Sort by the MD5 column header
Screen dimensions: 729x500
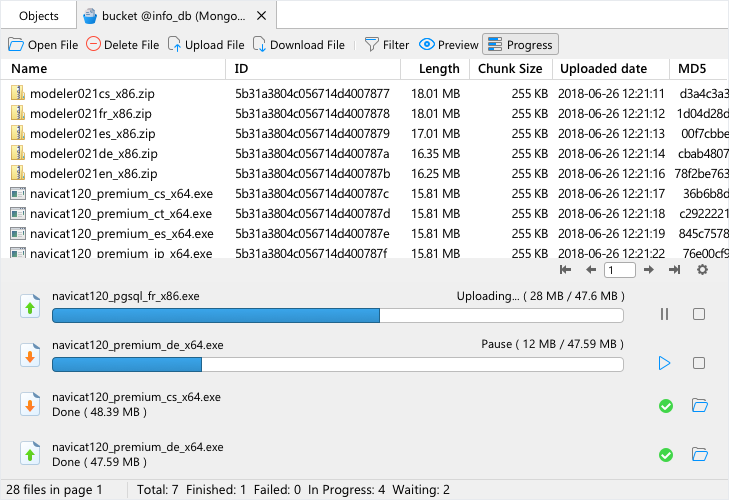tap(699, 69)
